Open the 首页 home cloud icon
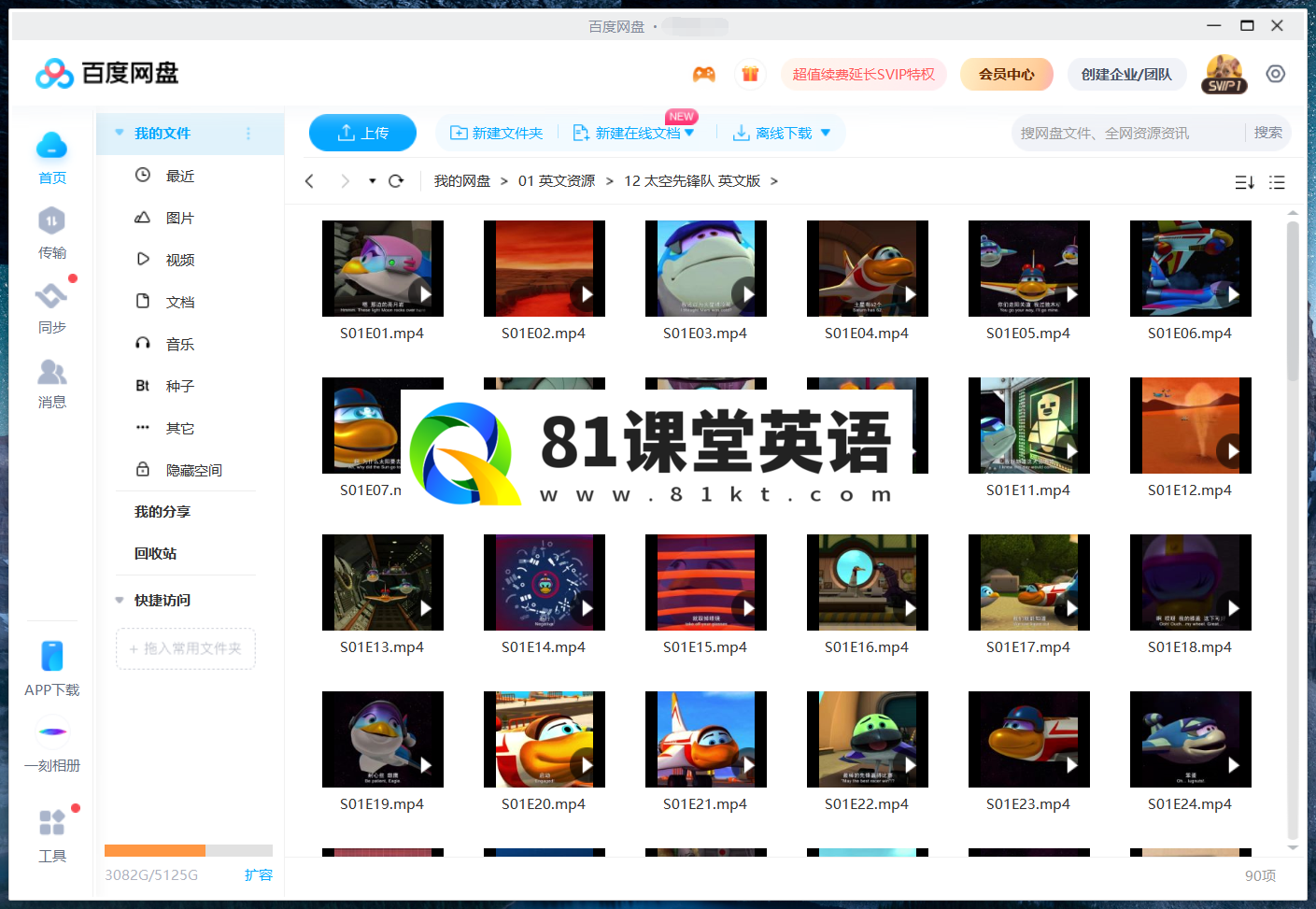The image size is (1316, 909). [51, 146]
